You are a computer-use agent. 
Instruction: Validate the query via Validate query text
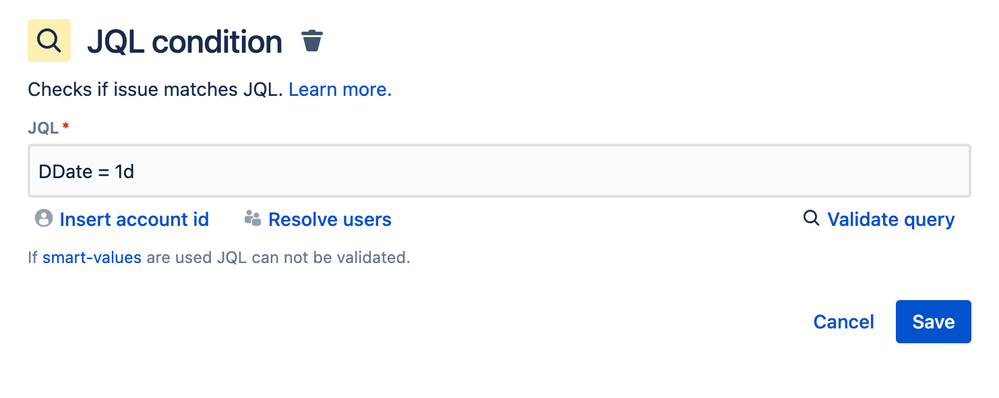coord(891,220)
